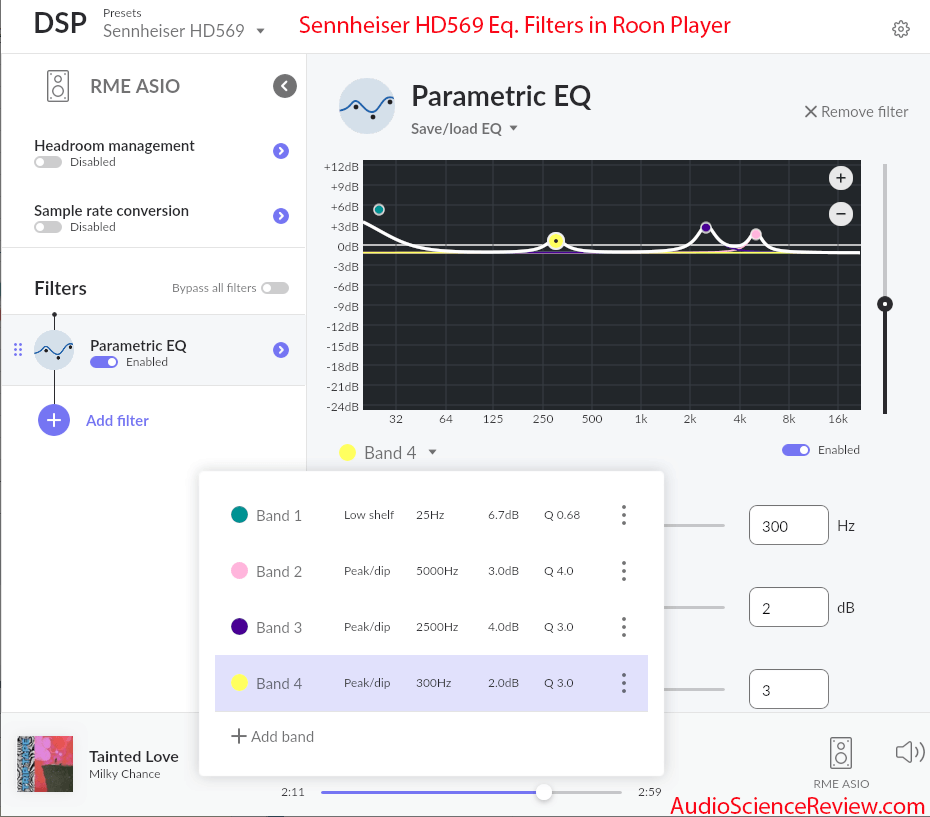The height and width of the screenshot is (817, 930).
Task: Select yellow Band 4 node on EQ graph
Action: click(x=556, y=241)
